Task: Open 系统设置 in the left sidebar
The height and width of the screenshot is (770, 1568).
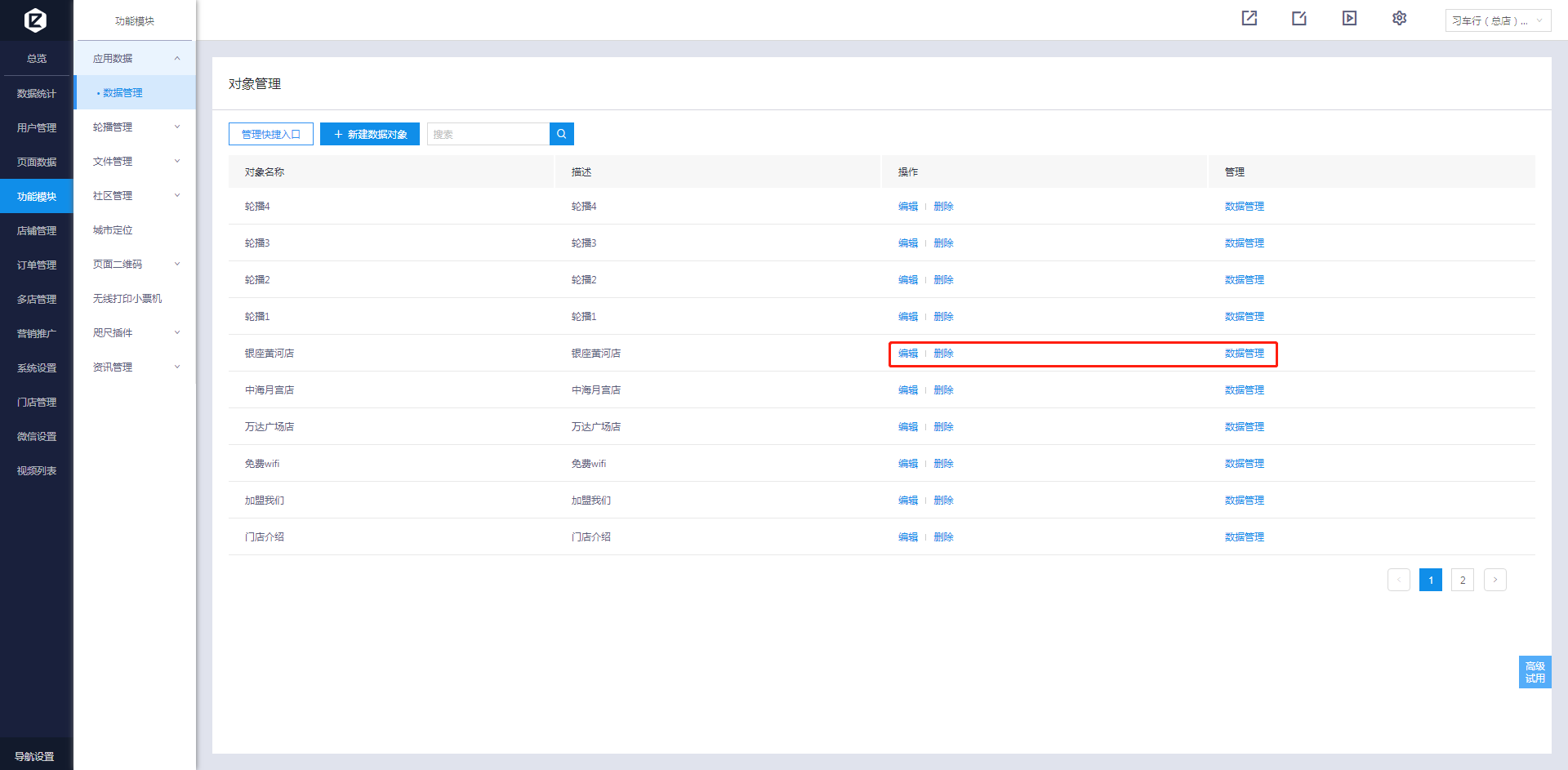Action: click(37, 368)
